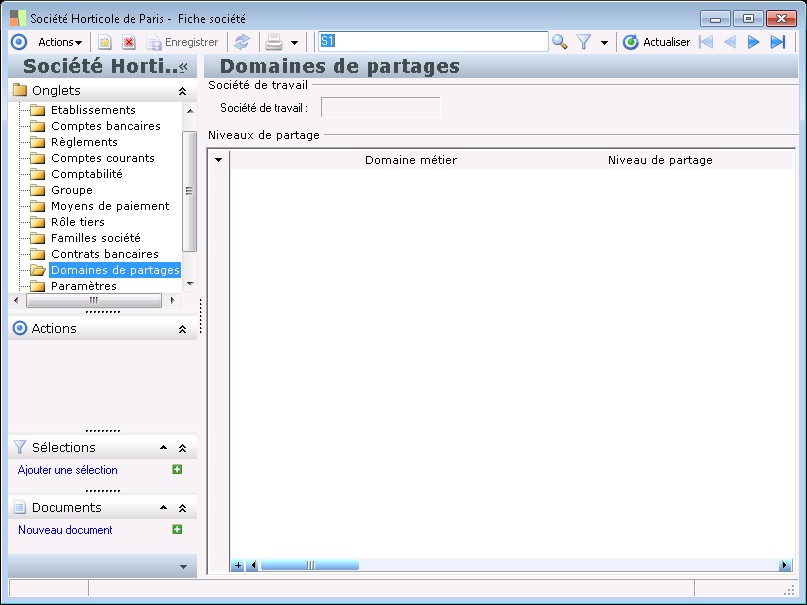Viewport: 807px width, 605px height.
Task: Open the Comptabilité folder
Action: tap(86, 174)
